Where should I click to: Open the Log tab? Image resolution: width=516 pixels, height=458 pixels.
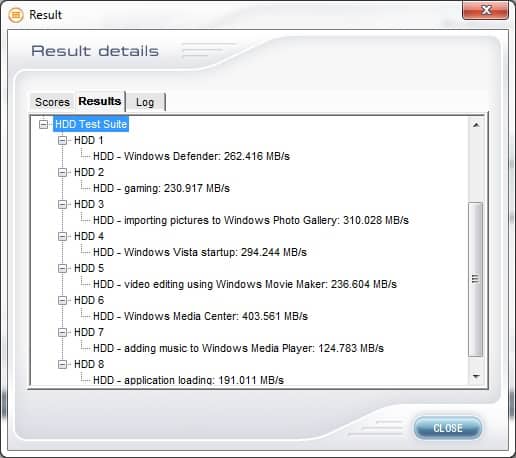coord(145,102)
